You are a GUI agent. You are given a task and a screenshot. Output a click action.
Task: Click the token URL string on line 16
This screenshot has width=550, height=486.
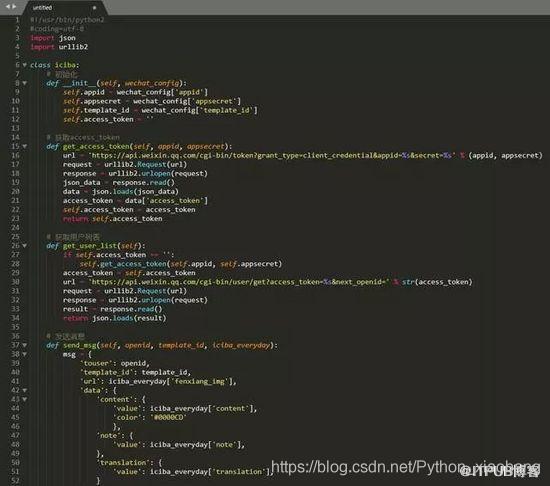pos(271,155)
